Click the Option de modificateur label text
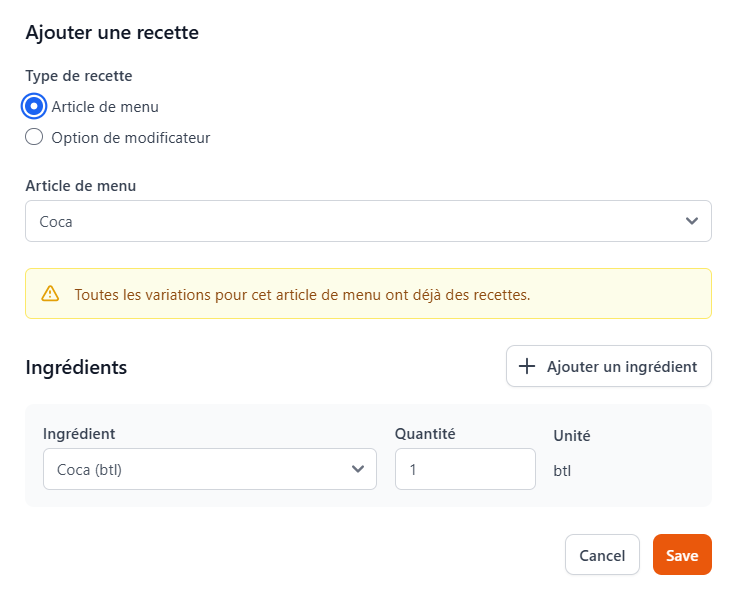This screenshot has height=601, width=732. coord(131,138)
